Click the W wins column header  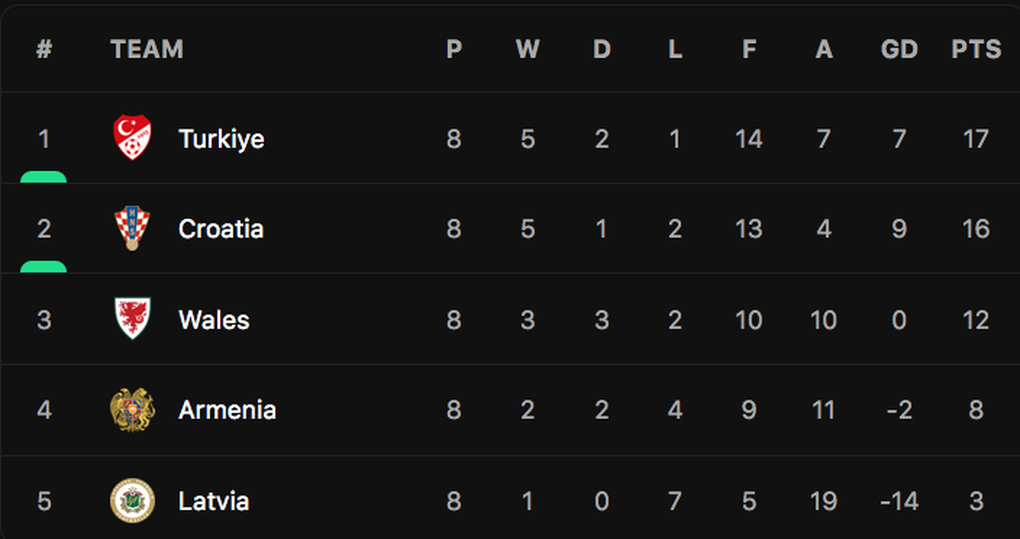(528, 49)
